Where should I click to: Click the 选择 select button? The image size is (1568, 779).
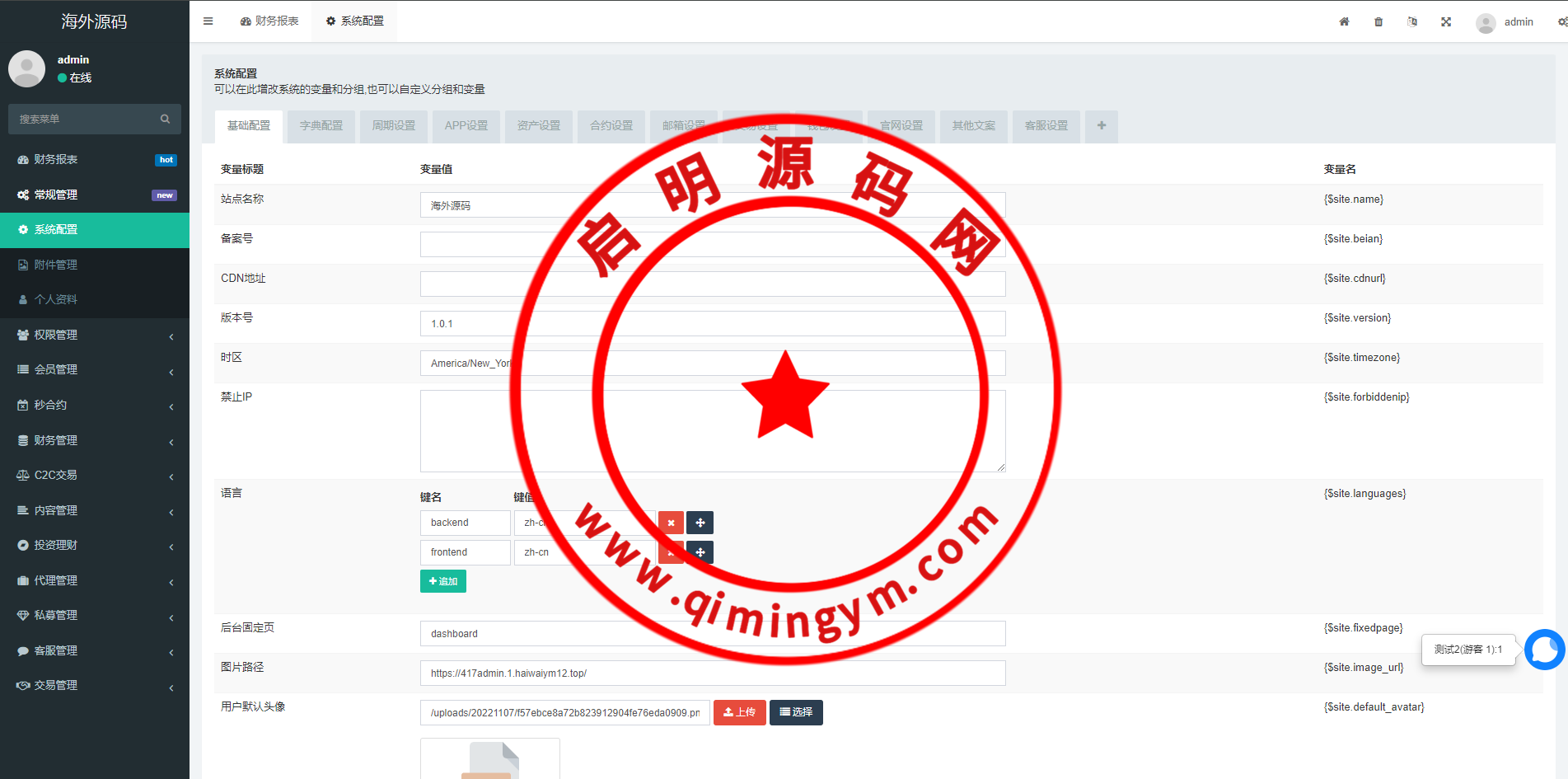point(796,712)
